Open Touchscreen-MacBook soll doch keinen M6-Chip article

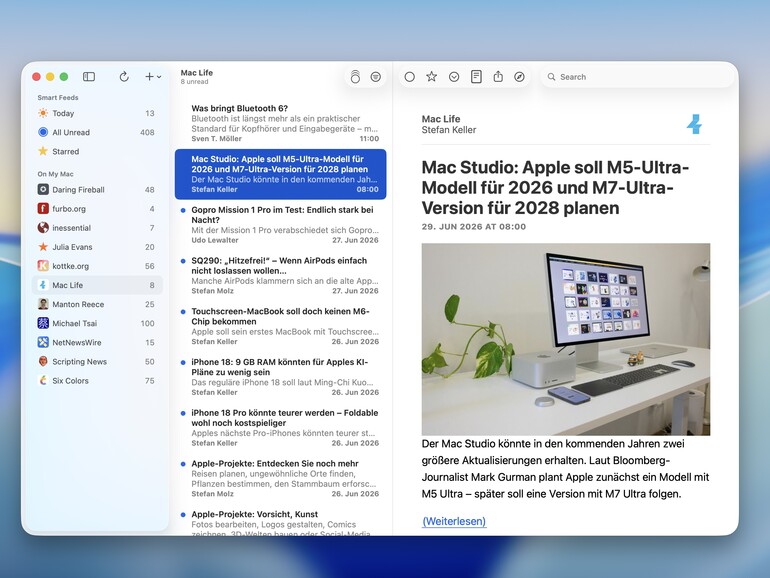pyautogui.click(x=280, y=327)
